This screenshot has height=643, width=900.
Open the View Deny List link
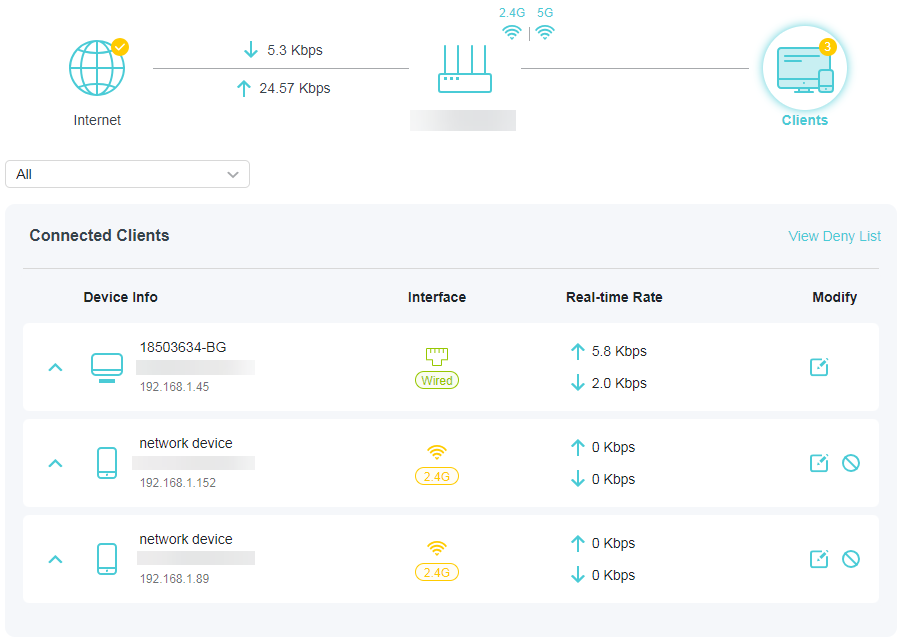834,236
